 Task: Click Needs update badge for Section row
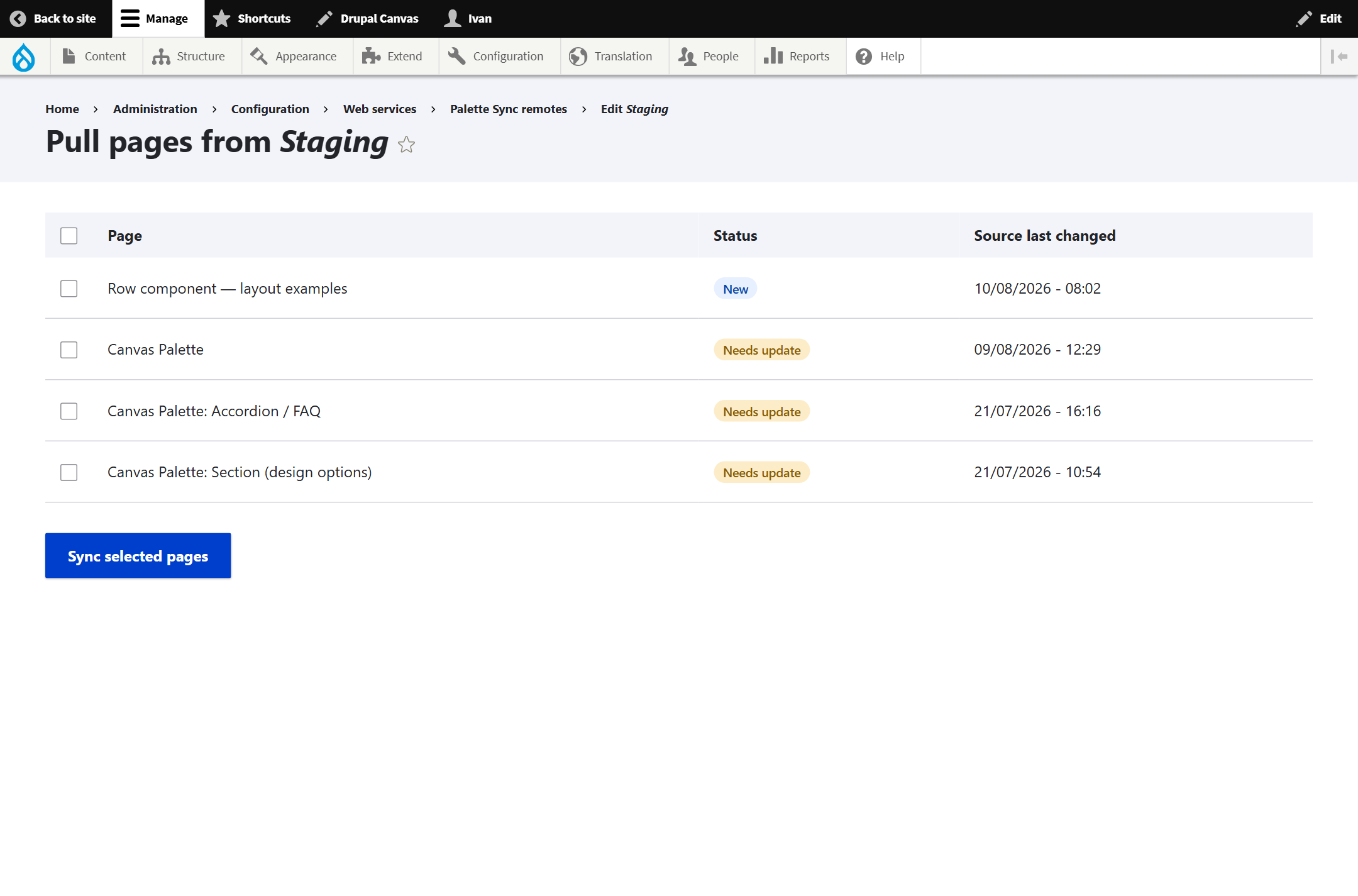click(762, 472)
